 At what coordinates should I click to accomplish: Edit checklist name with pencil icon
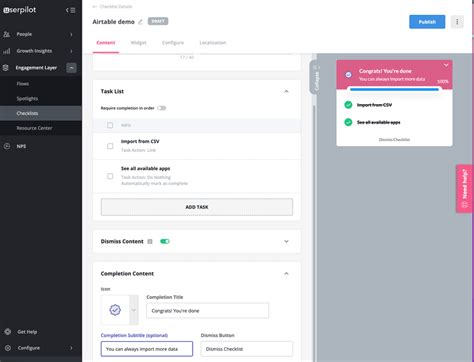pos(140,22)
